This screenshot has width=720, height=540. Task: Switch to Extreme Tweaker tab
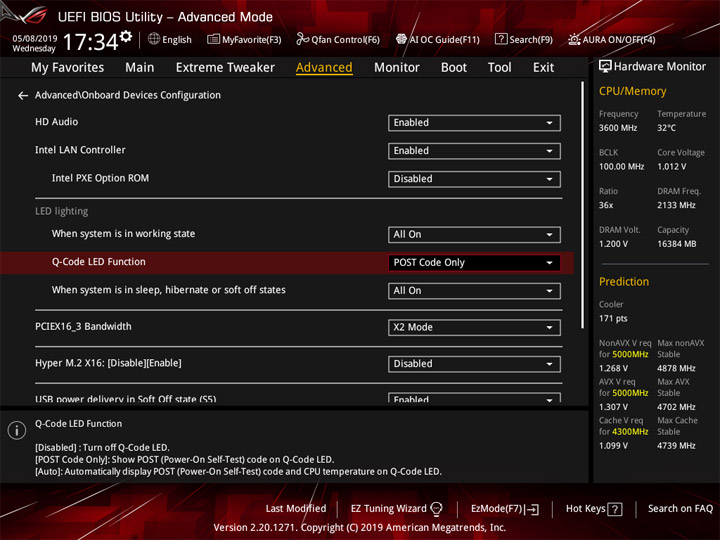[225, 68]
